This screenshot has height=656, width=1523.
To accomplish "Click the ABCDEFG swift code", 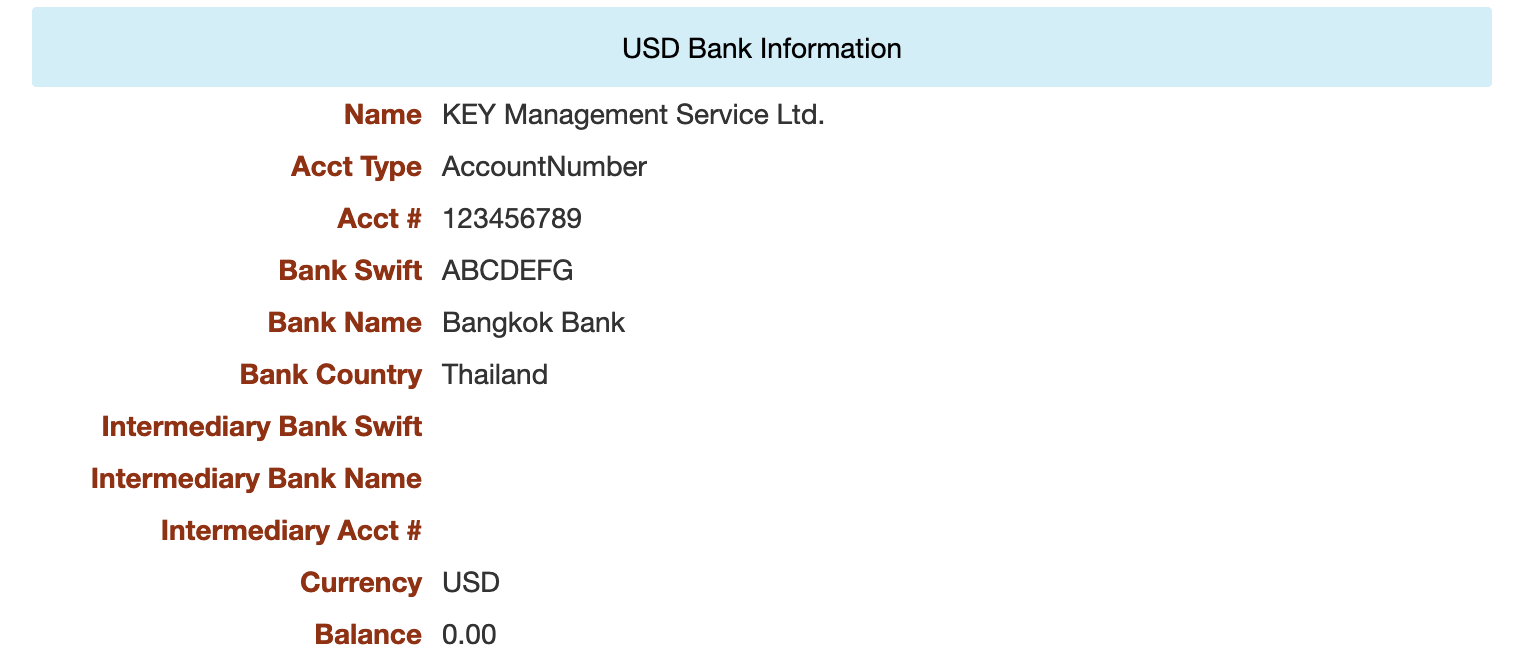I will pos(507,271).
